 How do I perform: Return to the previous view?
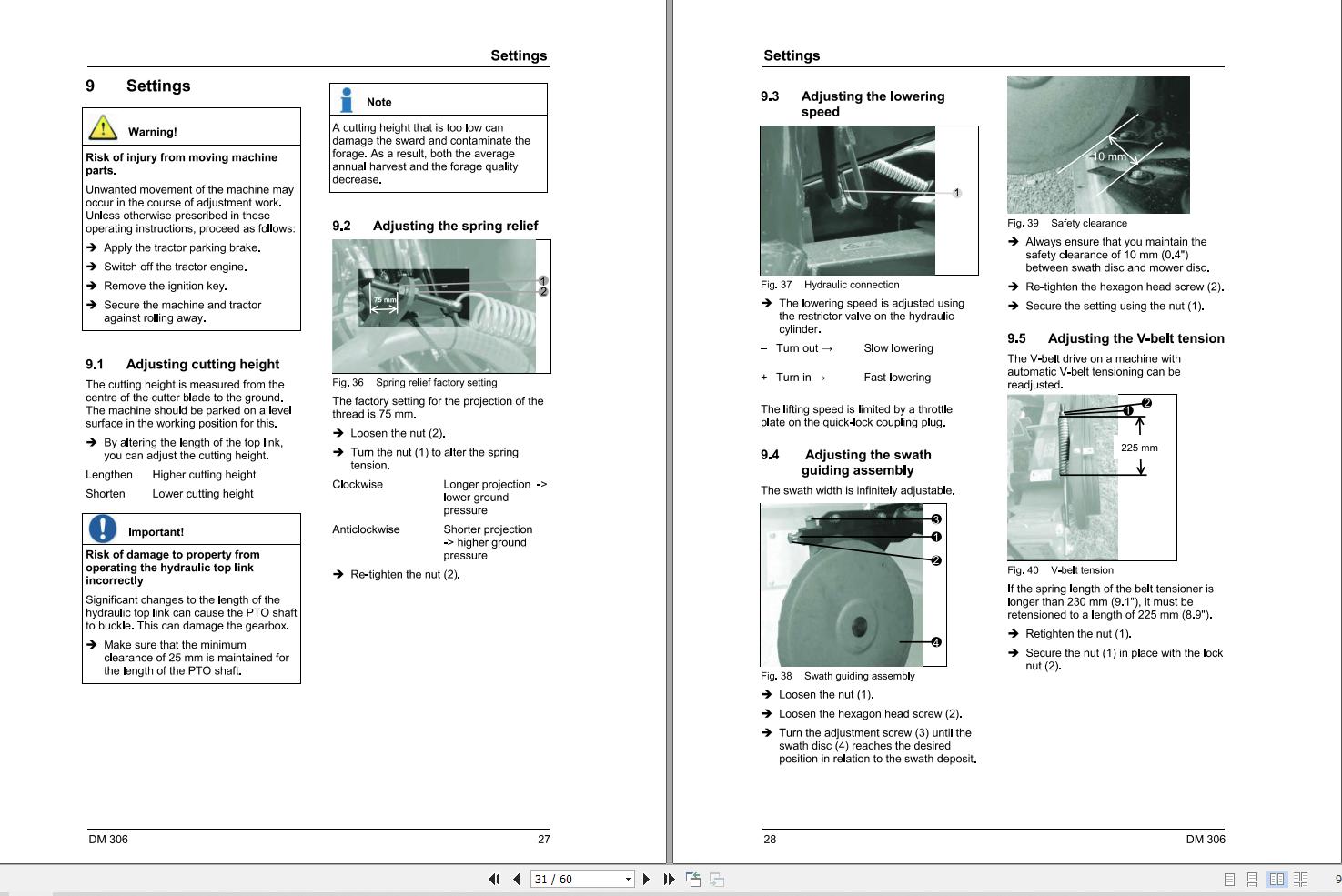(x=693, y=879)
